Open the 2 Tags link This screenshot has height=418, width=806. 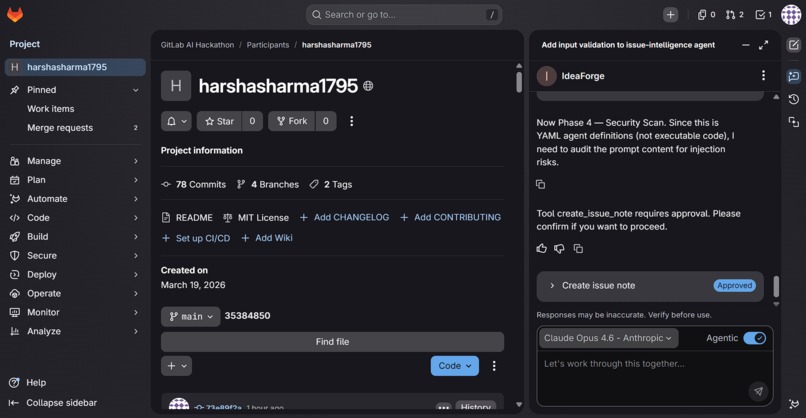(331, 185)
